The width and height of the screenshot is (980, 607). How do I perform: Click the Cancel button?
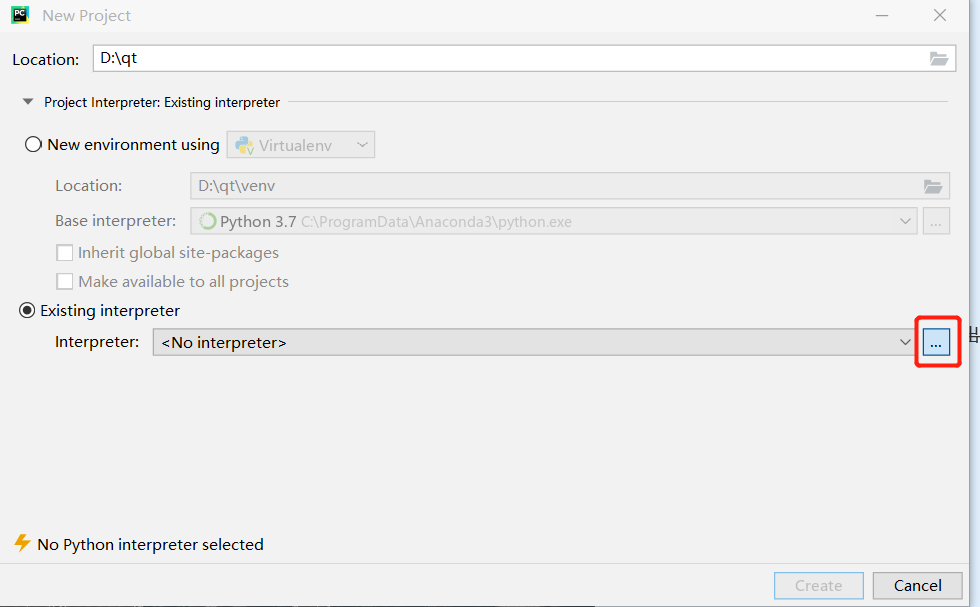[917, 585]
